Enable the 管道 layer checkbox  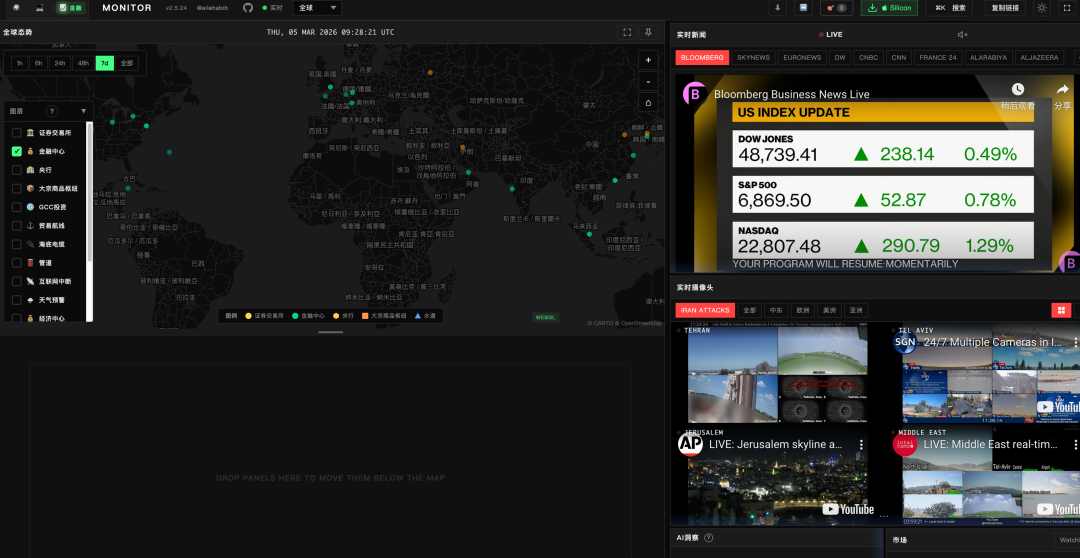pos(17,262)
